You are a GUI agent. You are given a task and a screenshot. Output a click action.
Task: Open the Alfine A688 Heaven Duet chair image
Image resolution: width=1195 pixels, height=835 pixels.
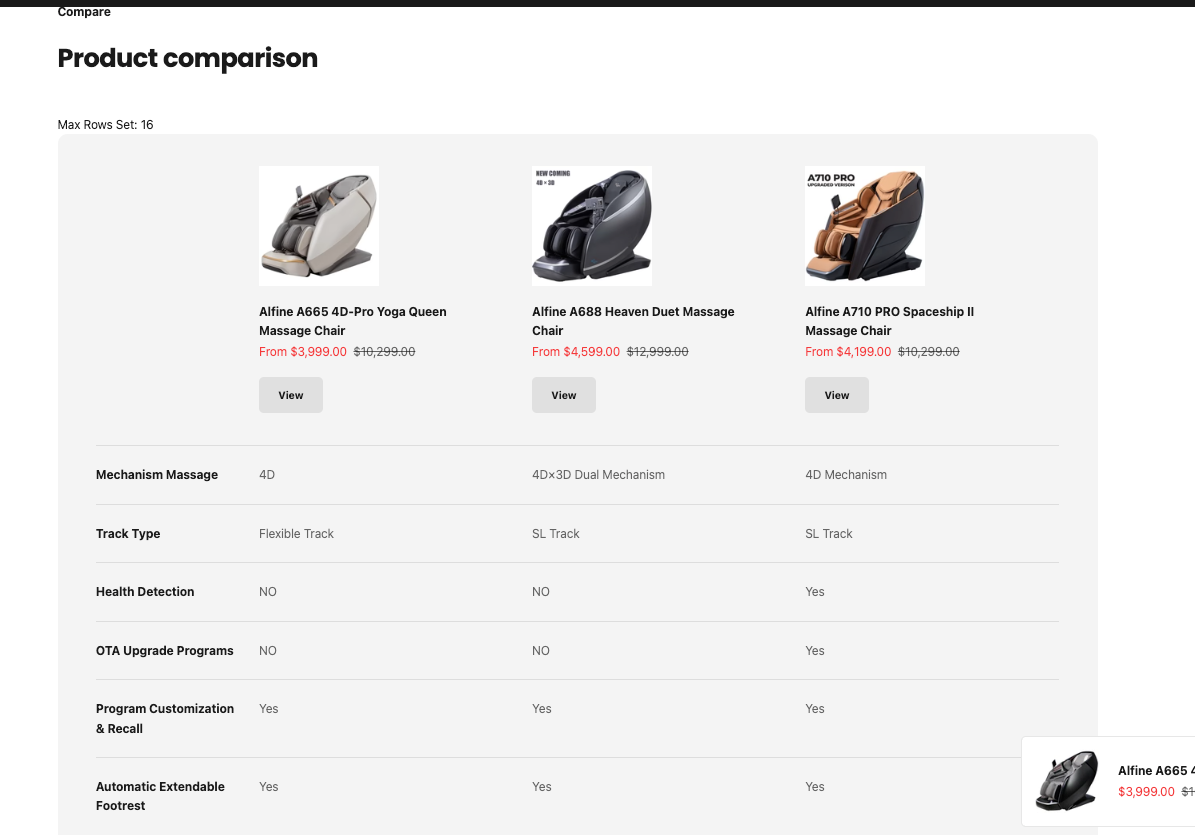[x=591, y=226]
